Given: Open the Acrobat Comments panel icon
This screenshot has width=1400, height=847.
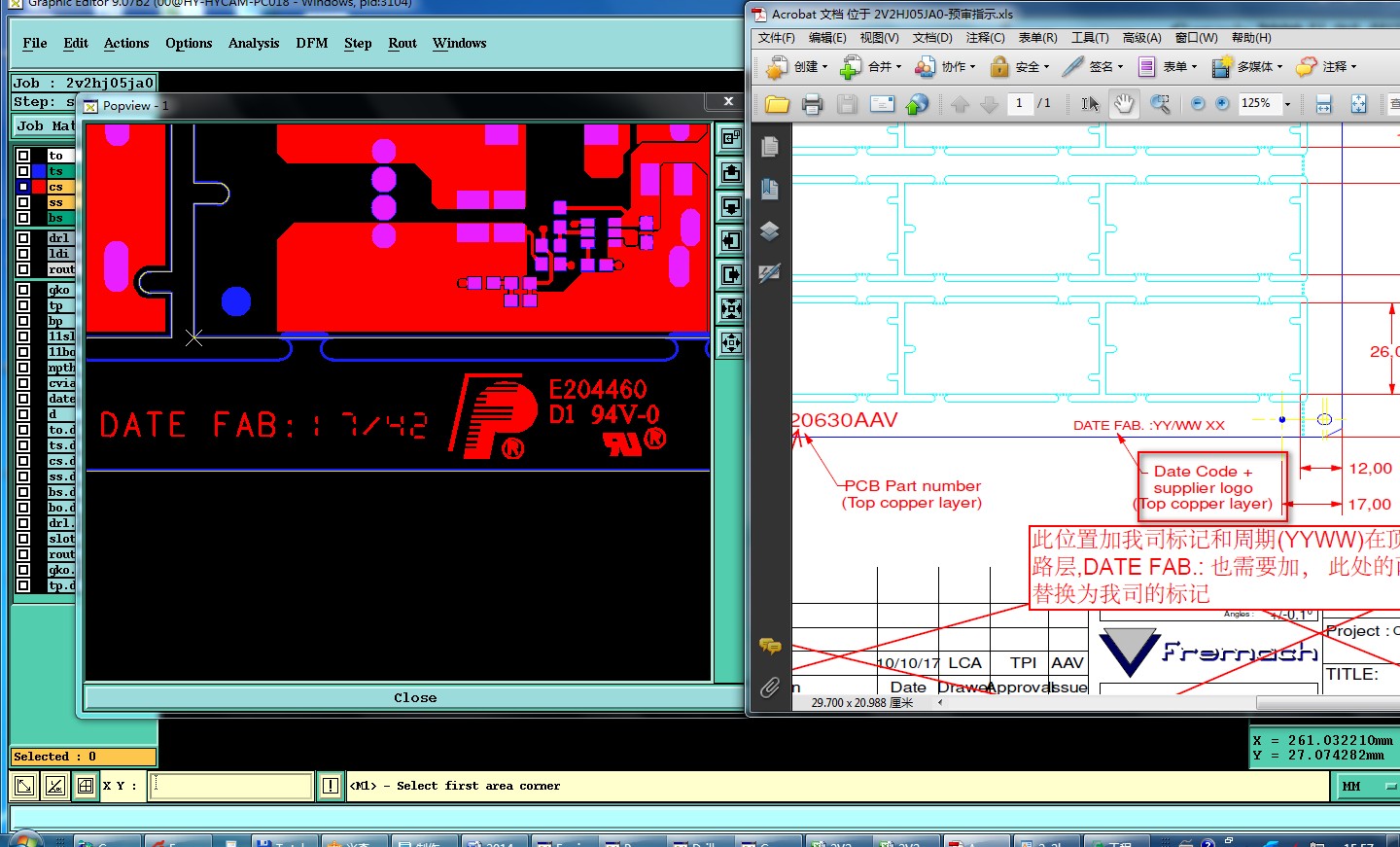Looking at the screenshot, I should pyautogui.click(x=769, y=646).
